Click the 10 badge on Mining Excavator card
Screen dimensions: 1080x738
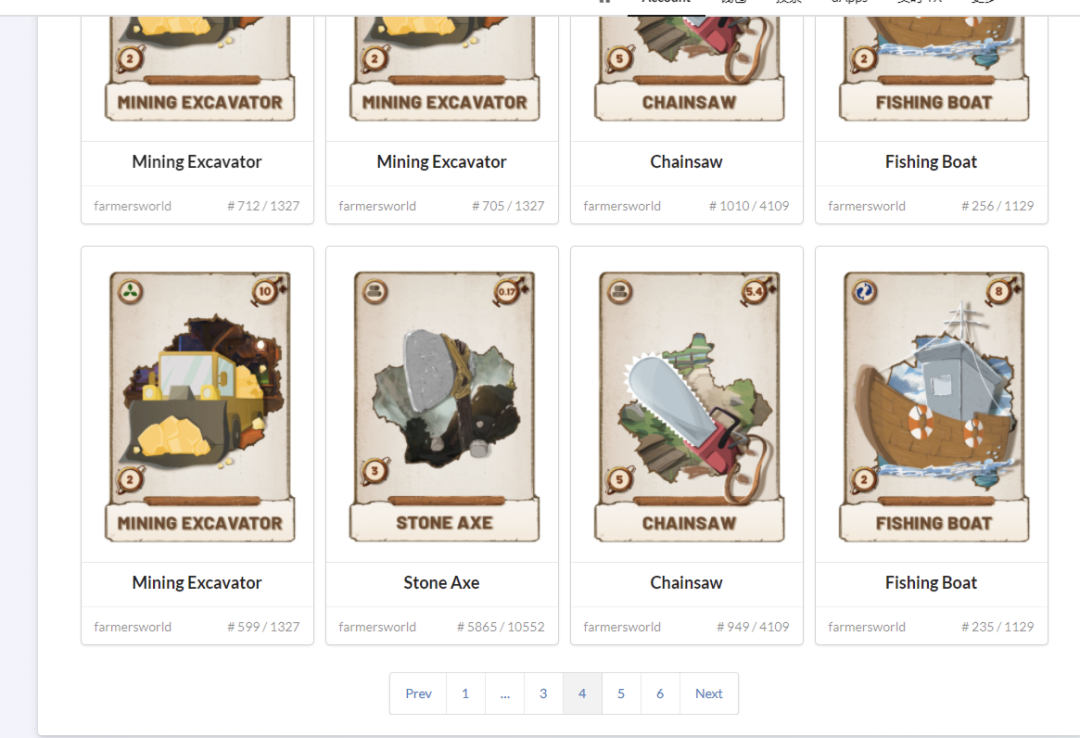(x=265, y=291)
